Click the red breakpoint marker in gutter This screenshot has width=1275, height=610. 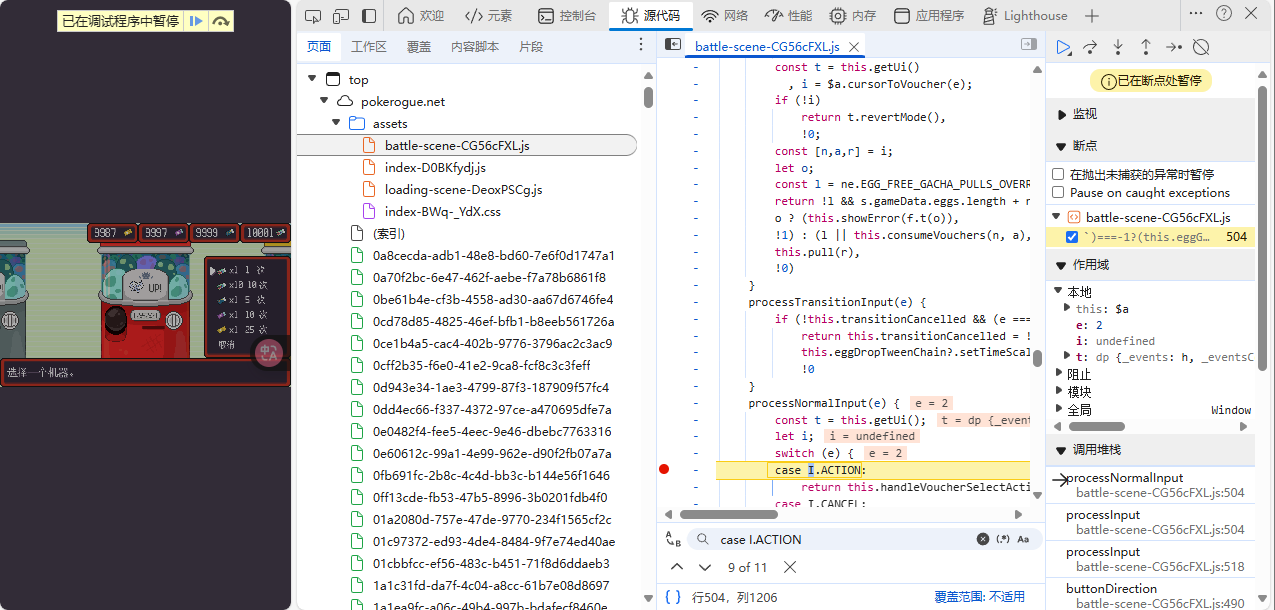664,470
